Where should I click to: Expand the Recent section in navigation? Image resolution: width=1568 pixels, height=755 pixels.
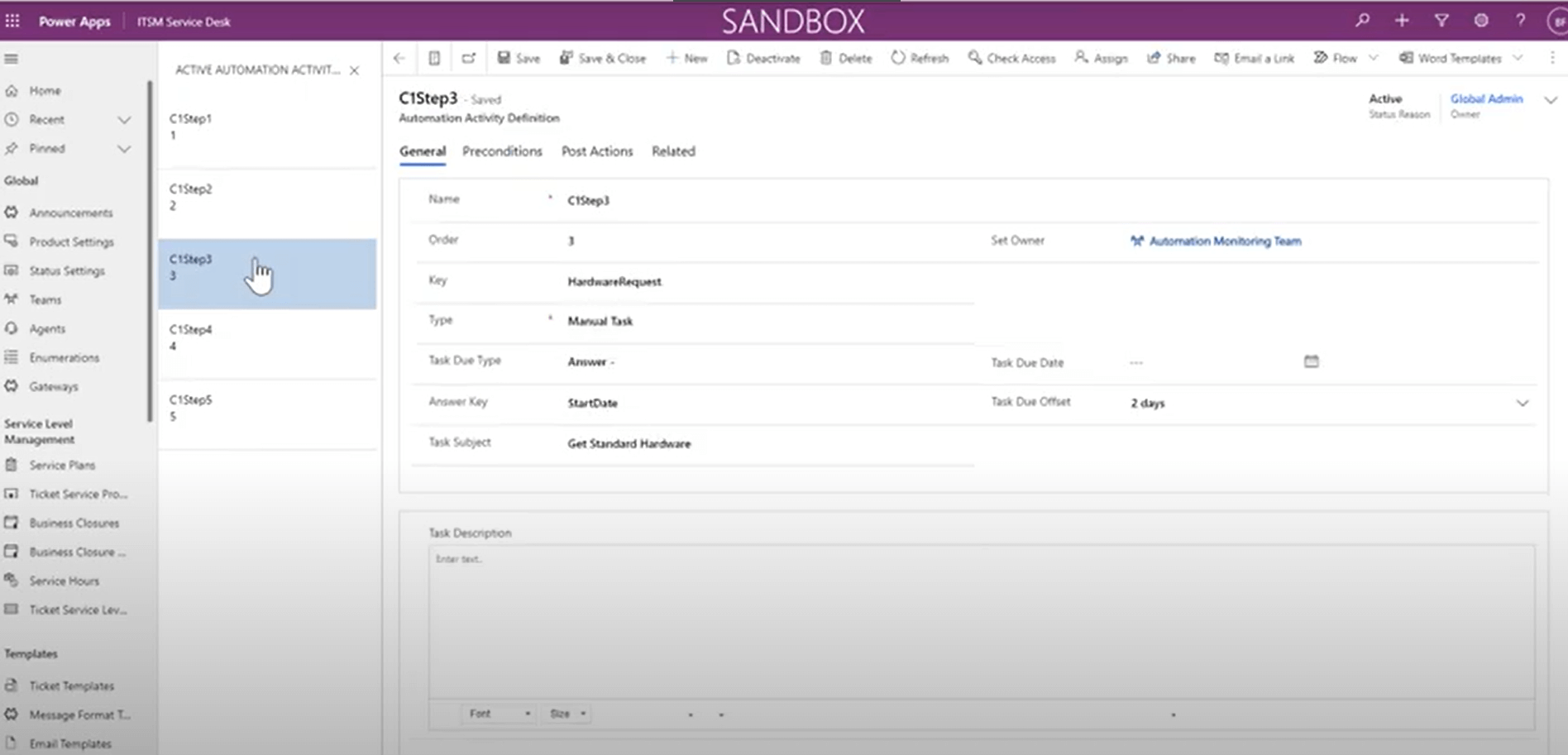pyautogui.click(x=124, y=119)
